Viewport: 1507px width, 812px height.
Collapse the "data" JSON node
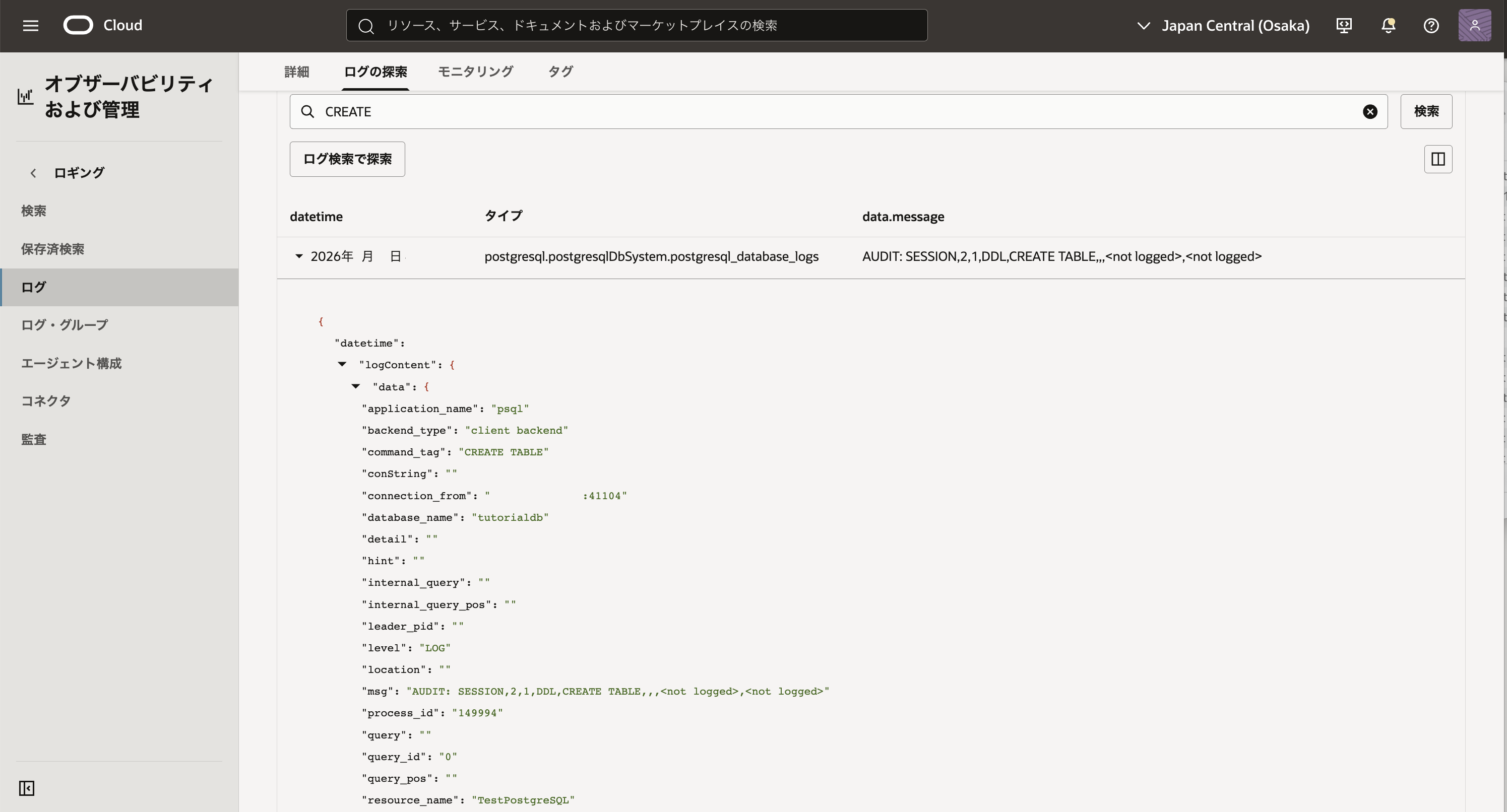point(356,386)
